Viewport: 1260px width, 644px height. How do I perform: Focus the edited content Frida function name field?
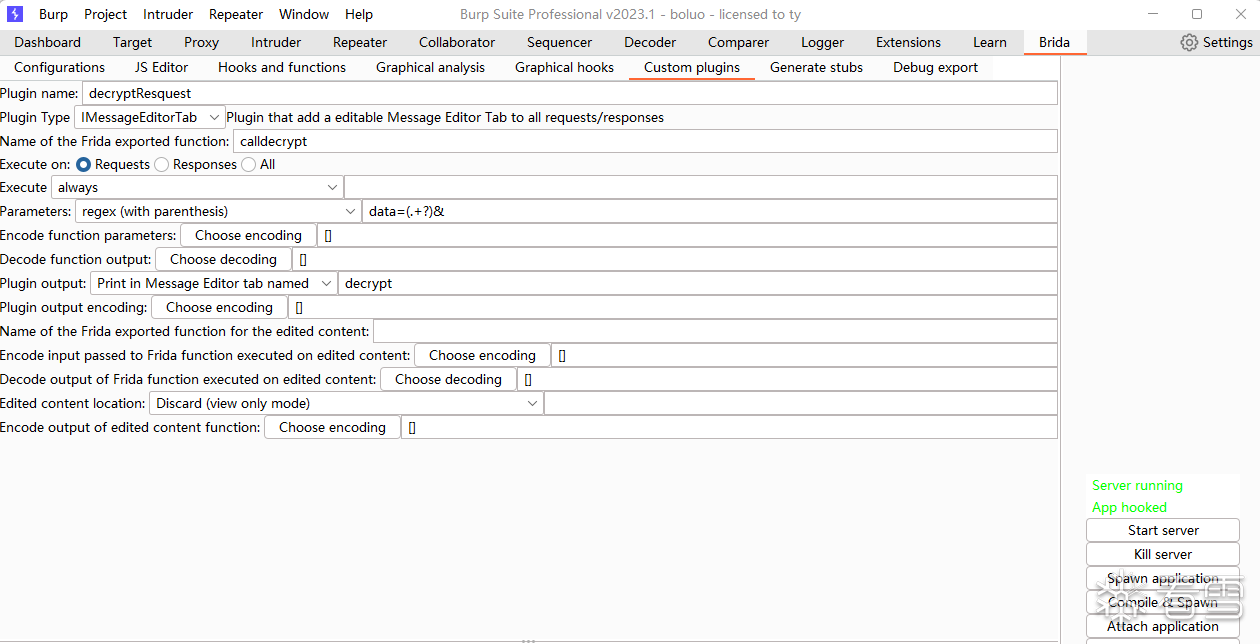coord(715,331)
